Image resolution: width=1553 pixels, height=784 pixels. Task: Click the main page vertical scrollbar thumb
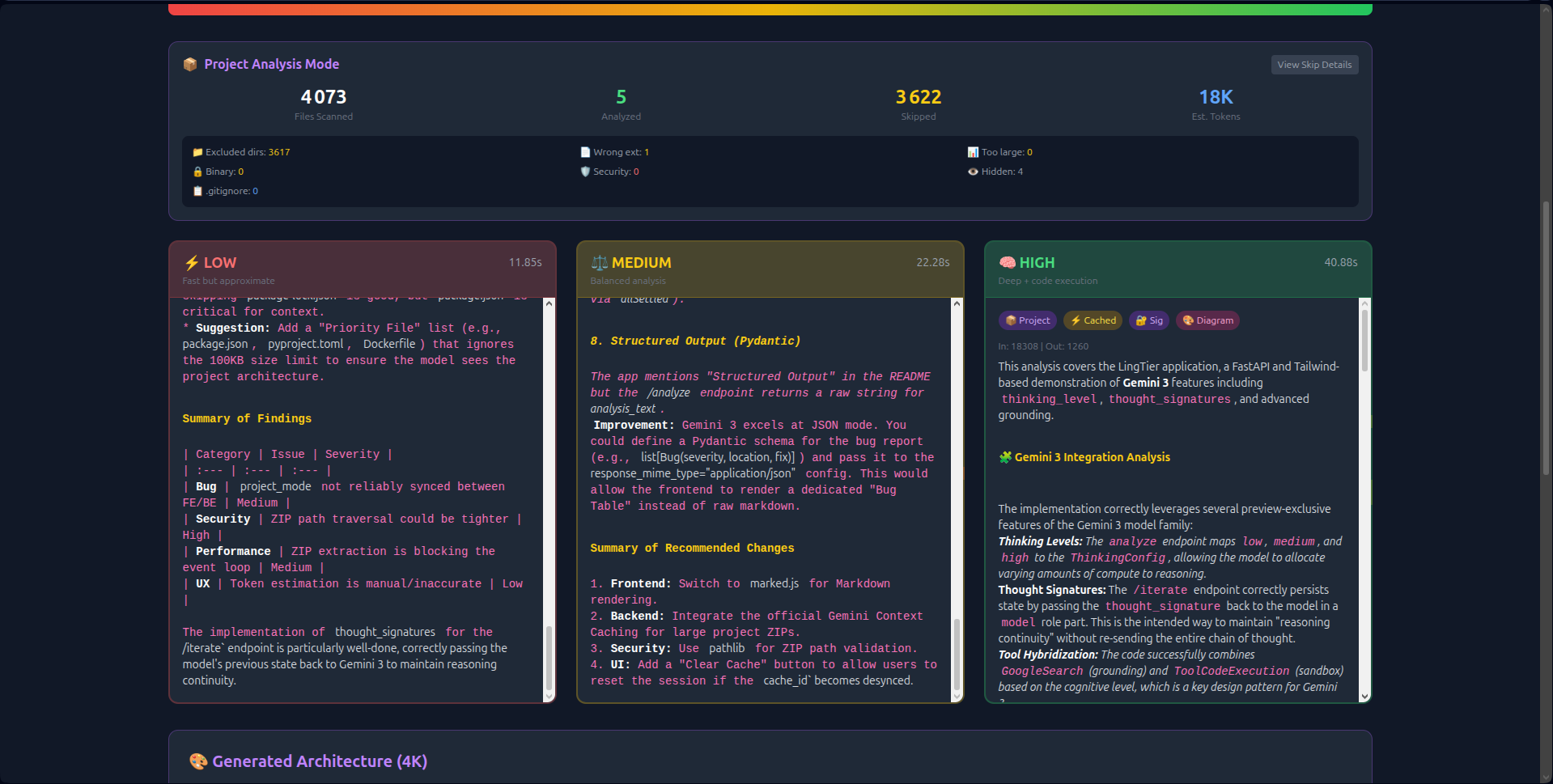(1546, 337)
